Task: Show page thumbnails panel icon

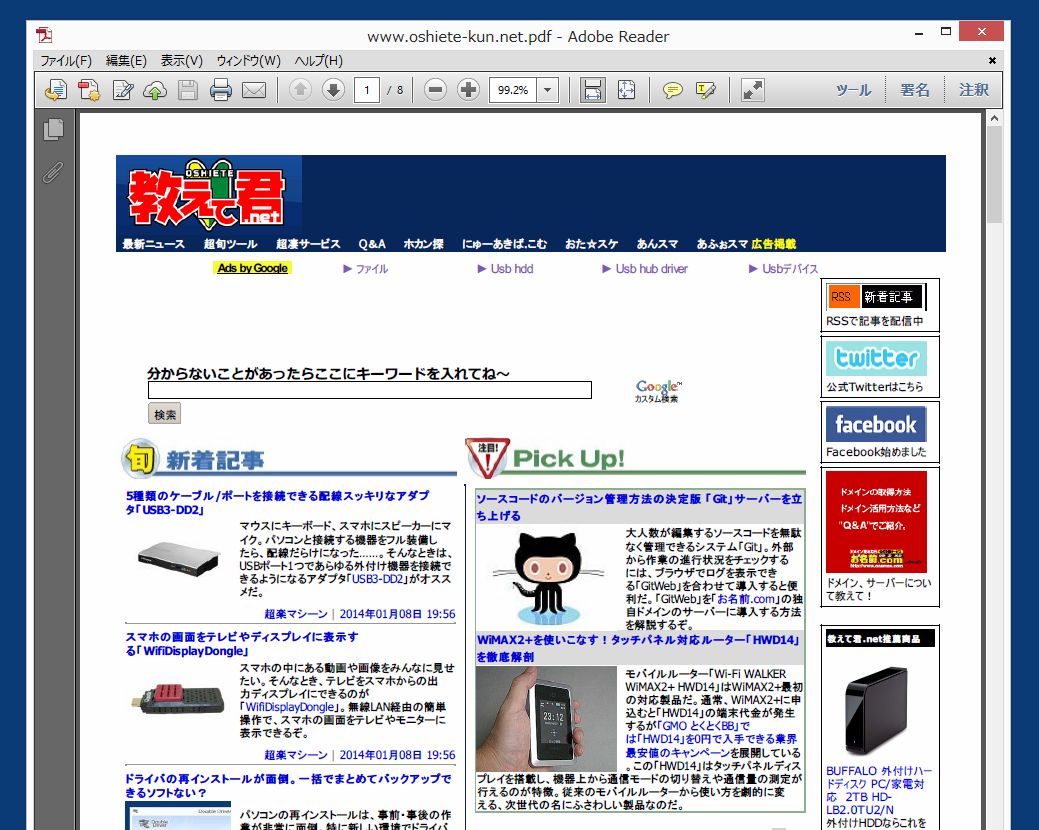Action: pyautogui.click(x=53, y=130)
